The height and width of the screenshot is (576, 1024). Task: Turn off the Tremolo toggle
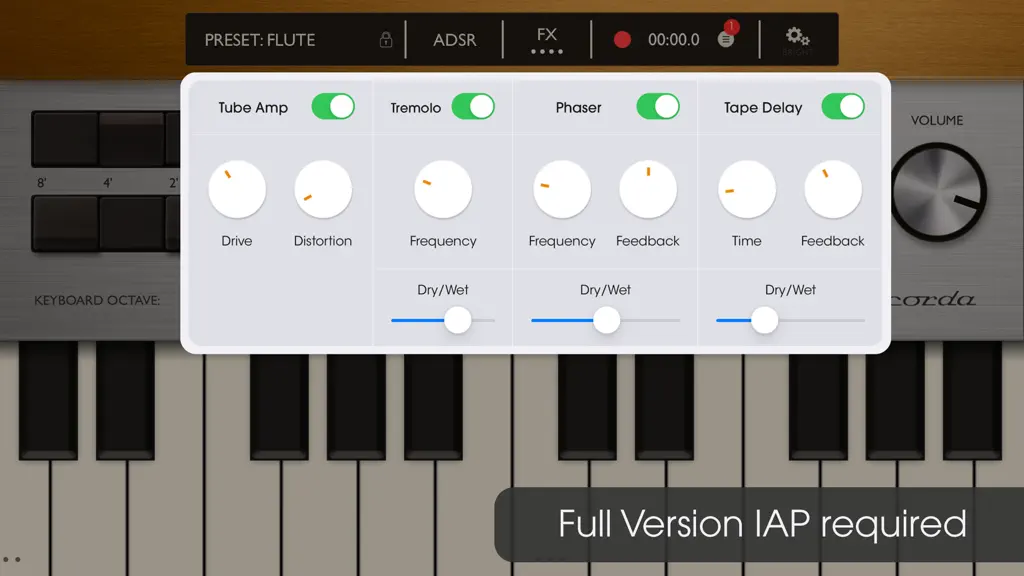tap(473, 106)
